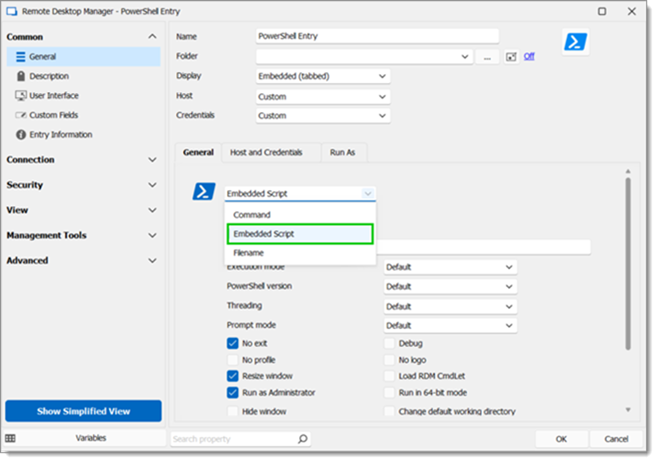Open Custom Fields in the sidebar
The width and height of the screenshot is (657, 463).
point(83,115)
